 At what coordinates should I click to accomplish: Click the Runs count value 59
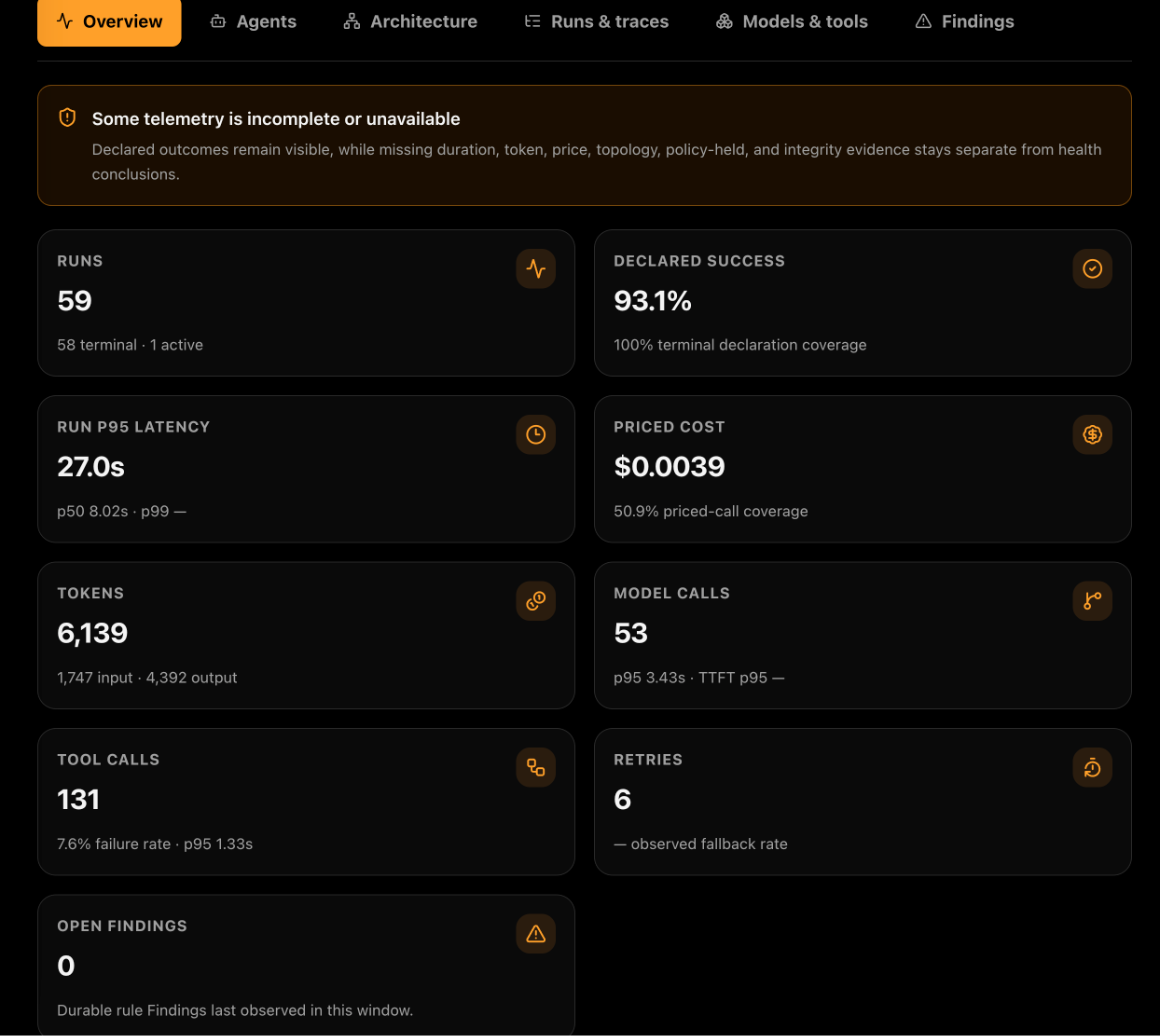click(75, 300)
